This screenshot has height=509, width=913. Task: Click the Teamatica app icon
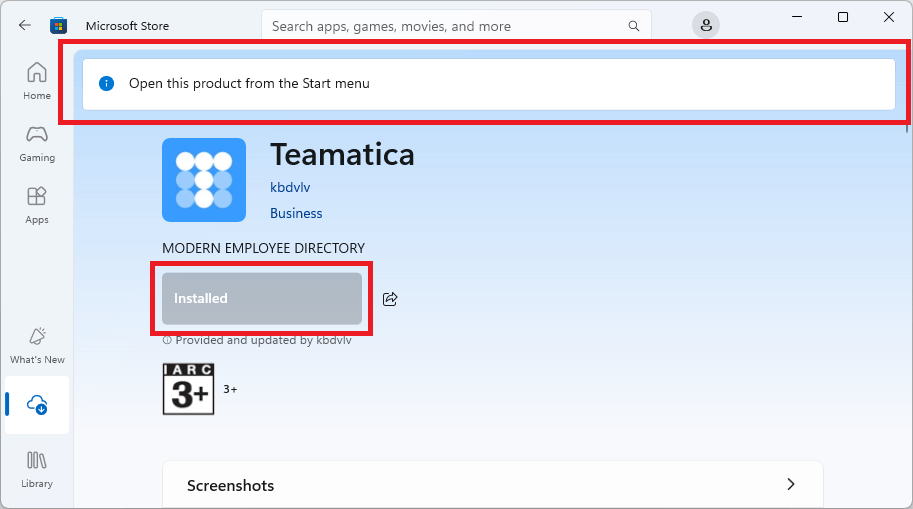(x=204, y=180)
